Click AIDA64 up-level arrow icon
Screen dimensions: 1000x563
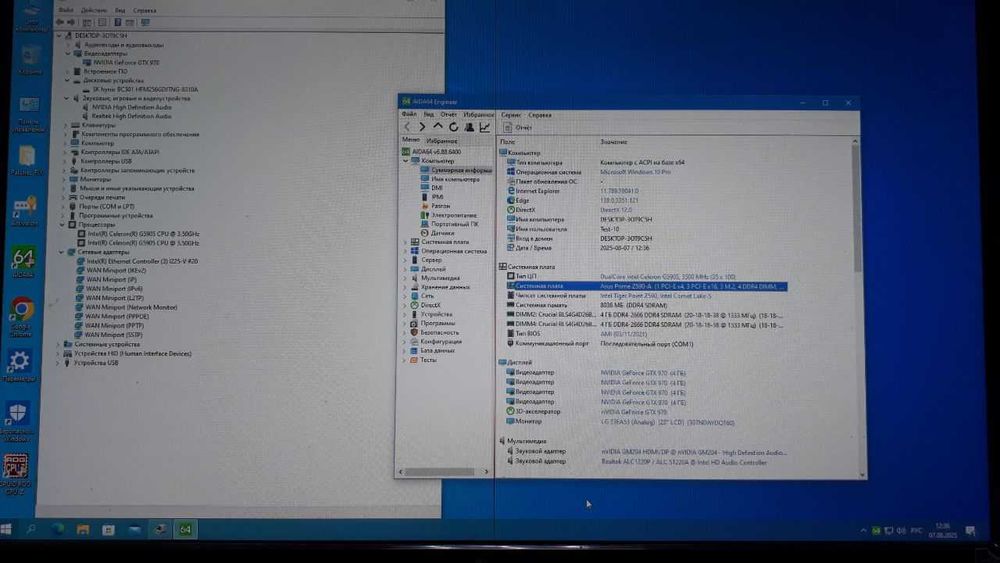[438, 127]
